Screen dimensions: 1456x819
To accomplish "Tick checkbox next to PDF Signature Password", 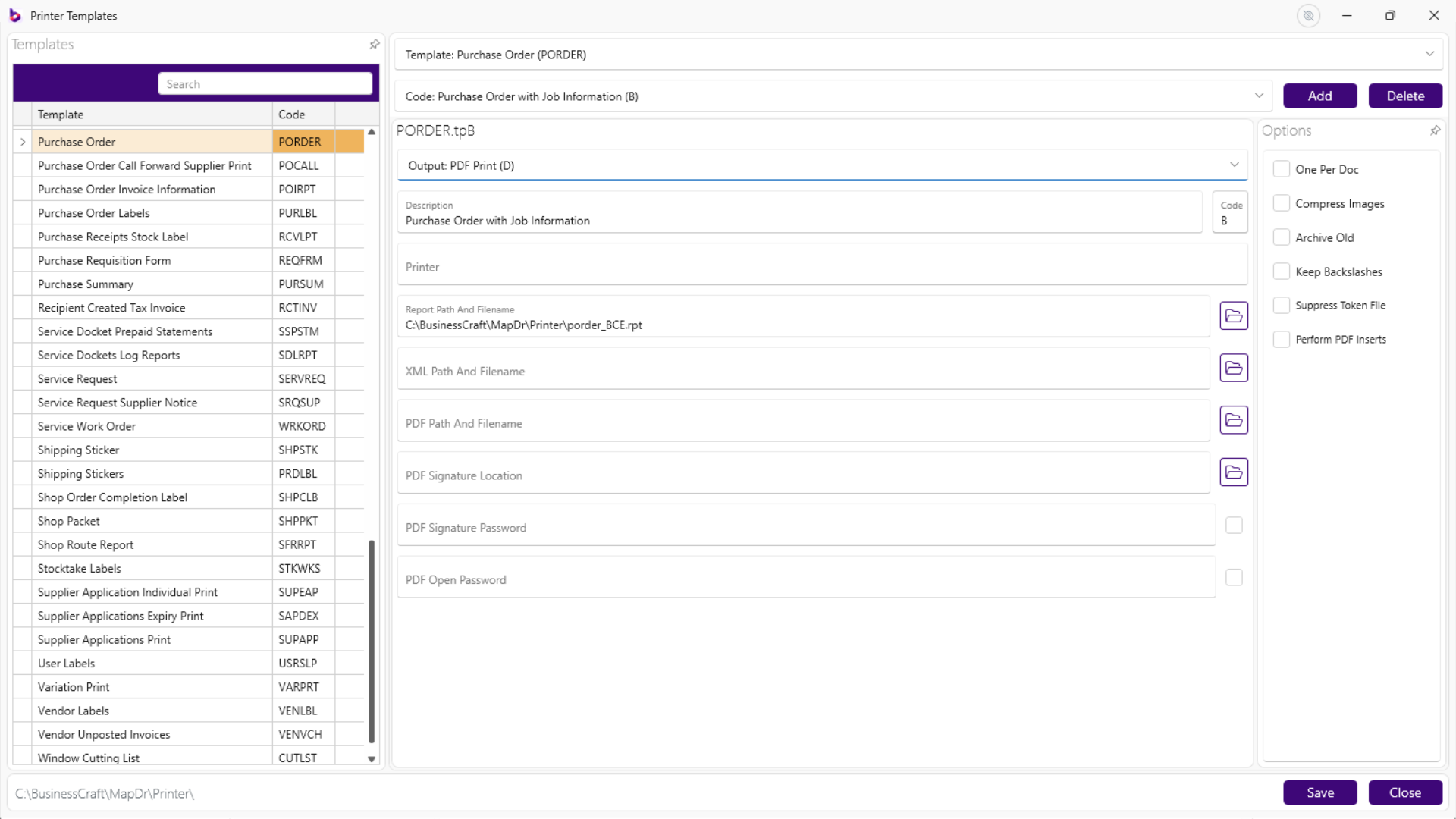I will [x=1234, y=526].
